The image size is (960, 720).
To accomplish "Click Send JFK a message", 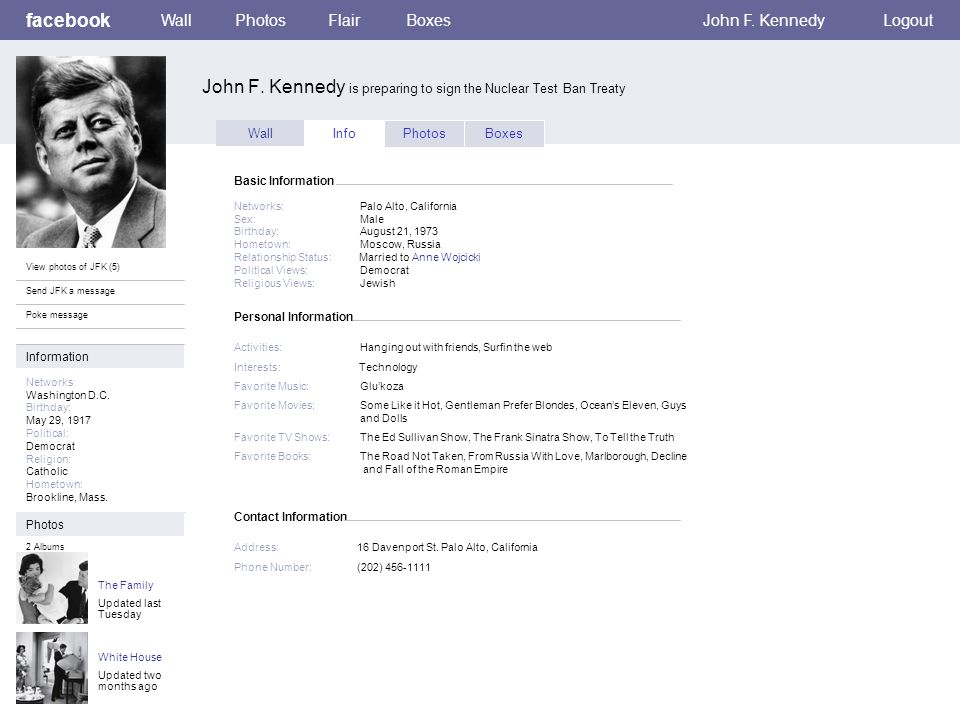I will [70, 291].
